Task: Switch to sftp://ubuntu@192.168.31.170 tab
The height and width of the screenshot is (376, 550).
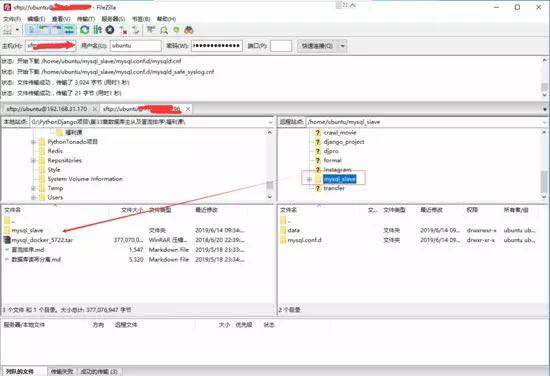Action: click(47, 109)
